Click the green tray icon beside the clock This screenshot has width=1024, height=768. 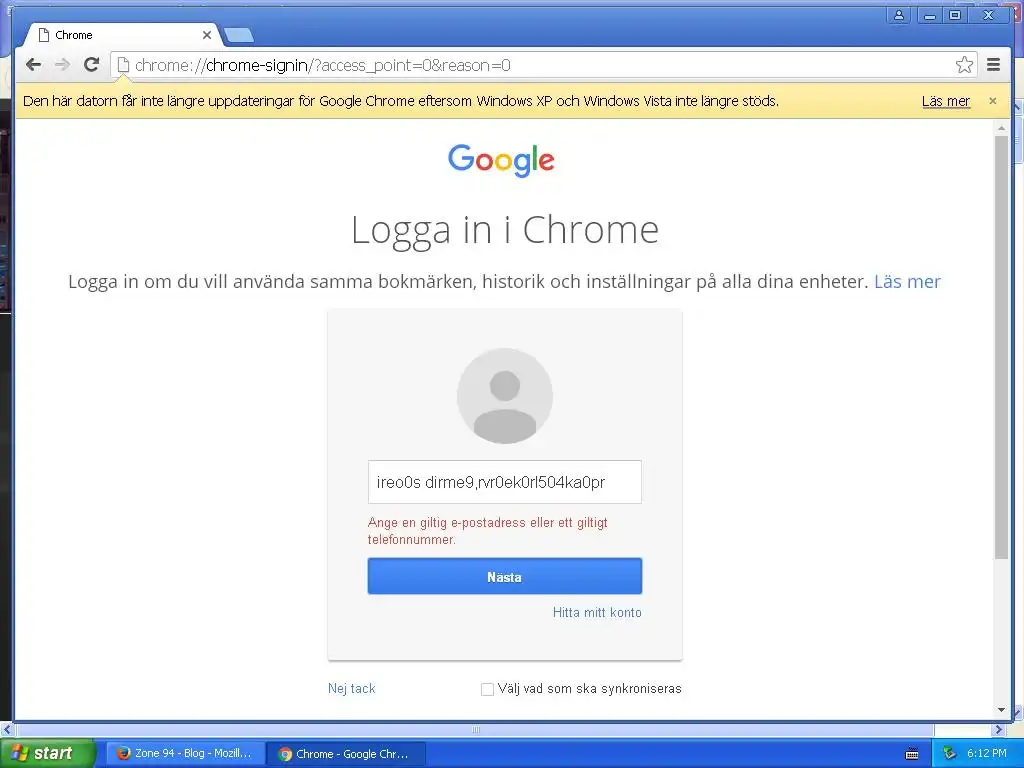pos(950,753)
